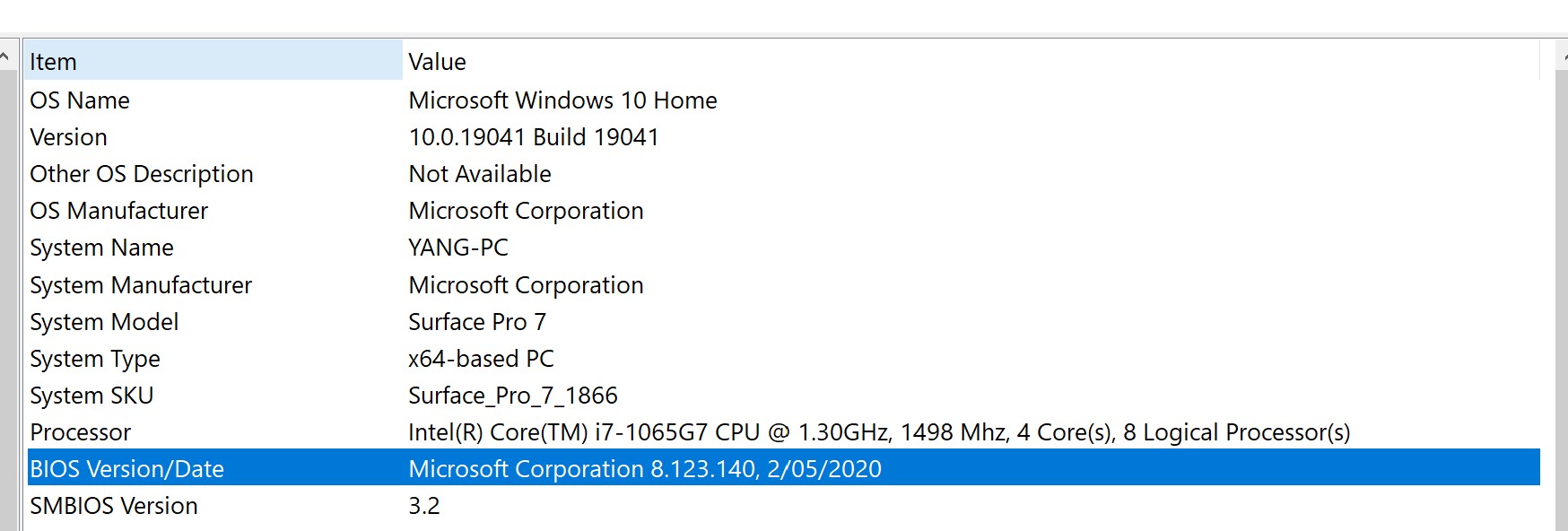
Task: Click the Value column header
Action: pyautogui.click(x=971, y=61)
